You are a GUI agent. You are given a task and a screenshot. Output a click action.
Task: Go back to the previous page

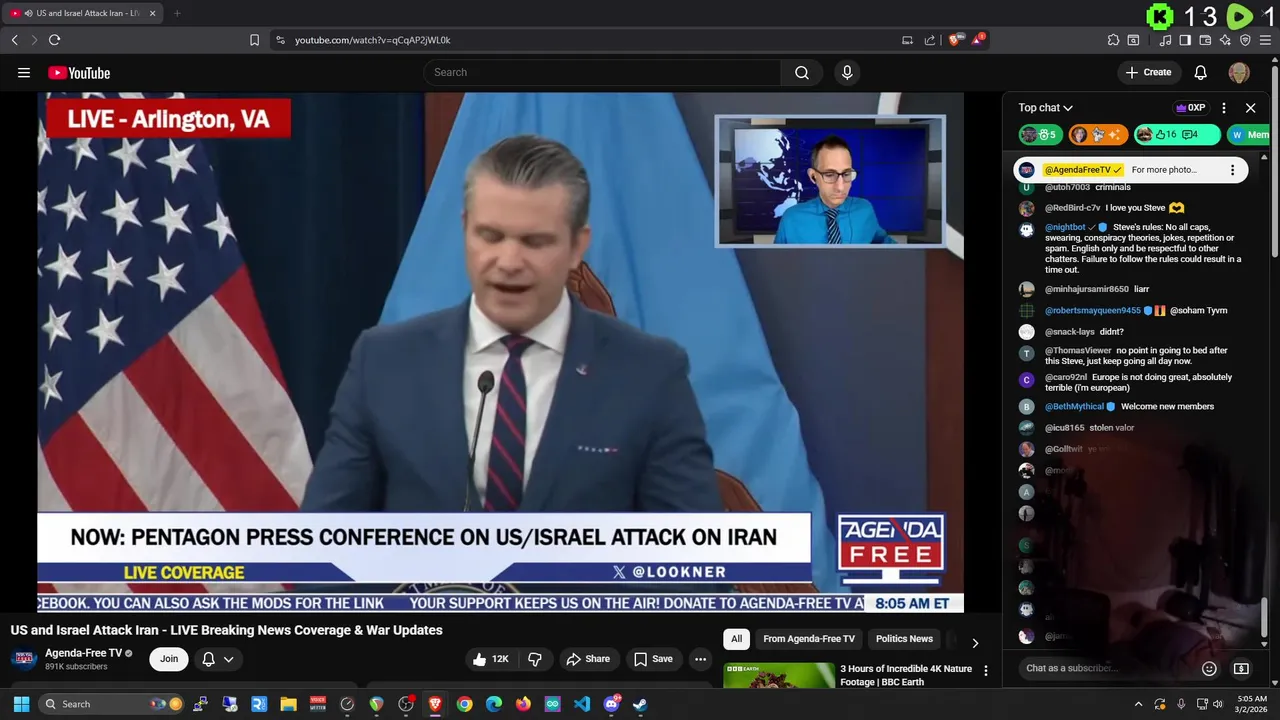14,40
